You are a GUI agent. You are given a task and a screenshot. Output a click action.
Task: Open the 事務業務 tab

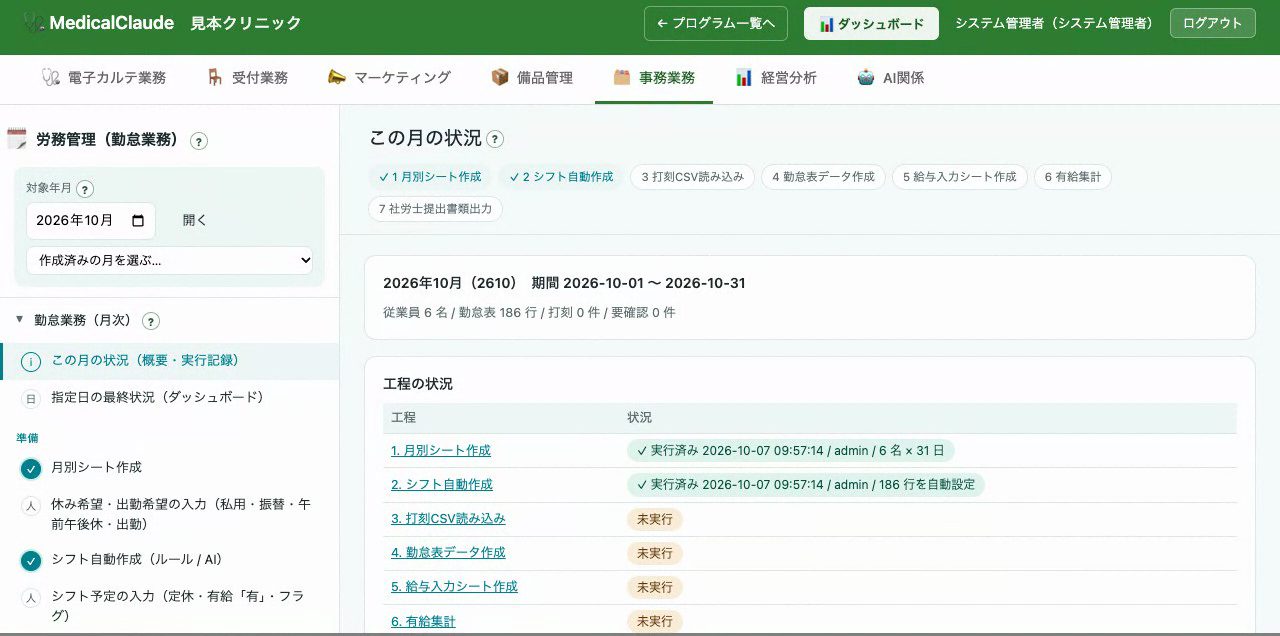pyautogui.click(x=654, y=78)
